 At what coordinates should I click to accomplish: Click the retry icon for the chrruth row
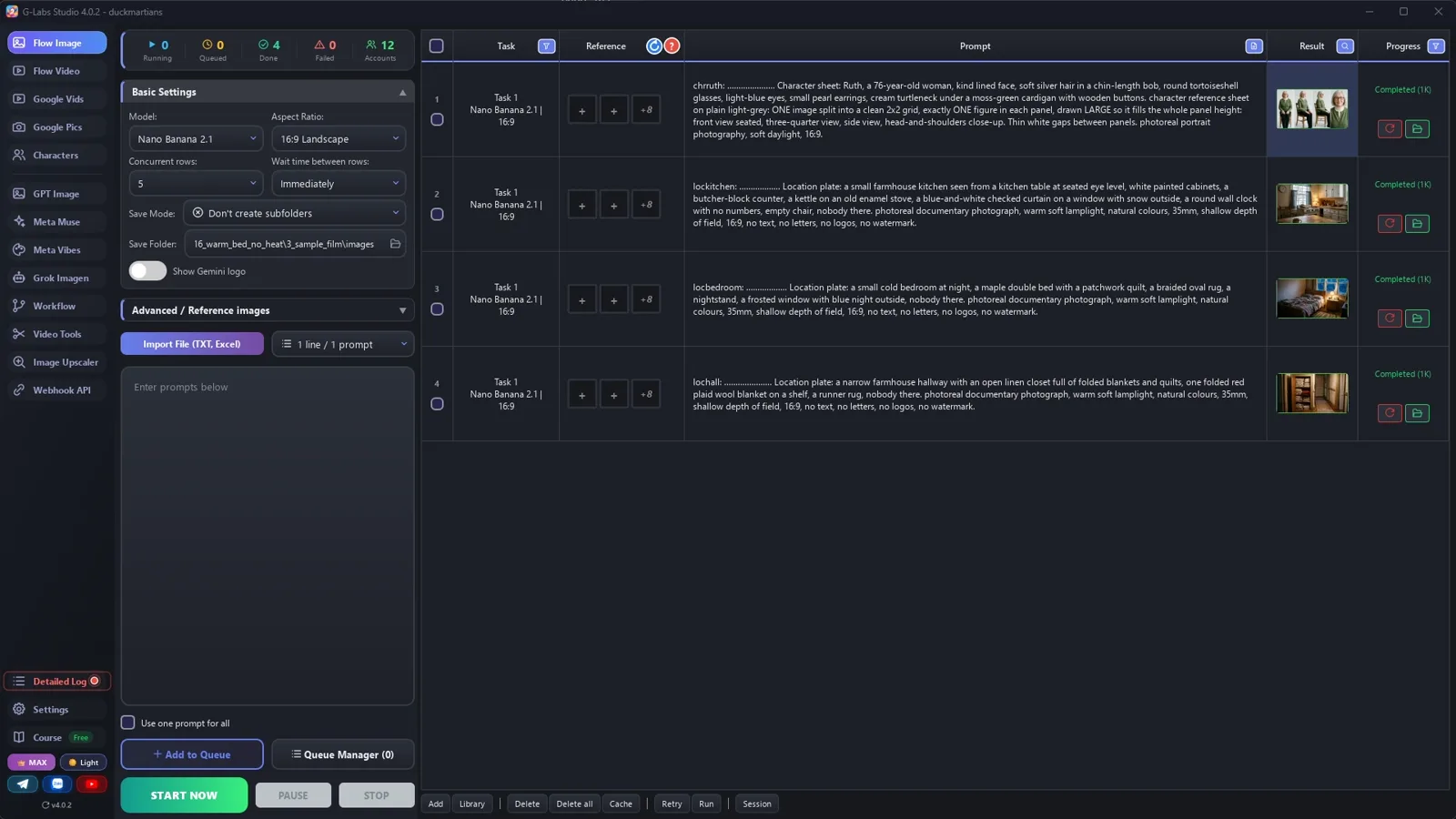1390,129
